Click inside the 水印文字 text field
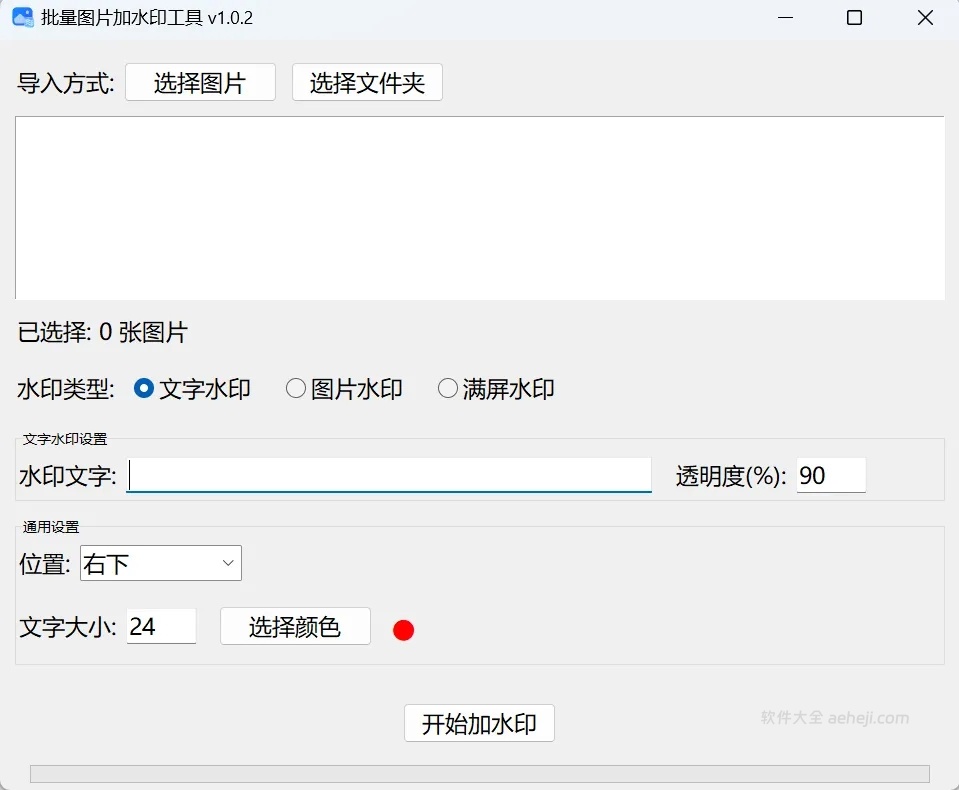The width and height of the screenshot is (959, 790). coord(388,476)
